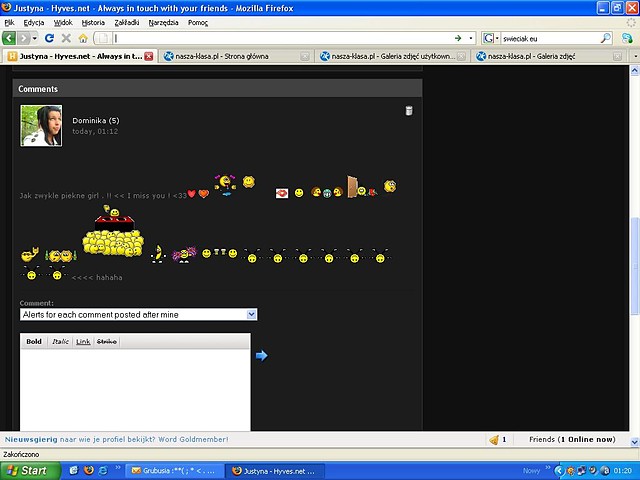The image size is (640, 480).
Task: Click the dancing banana emoticon
Action: click(158, 254)
